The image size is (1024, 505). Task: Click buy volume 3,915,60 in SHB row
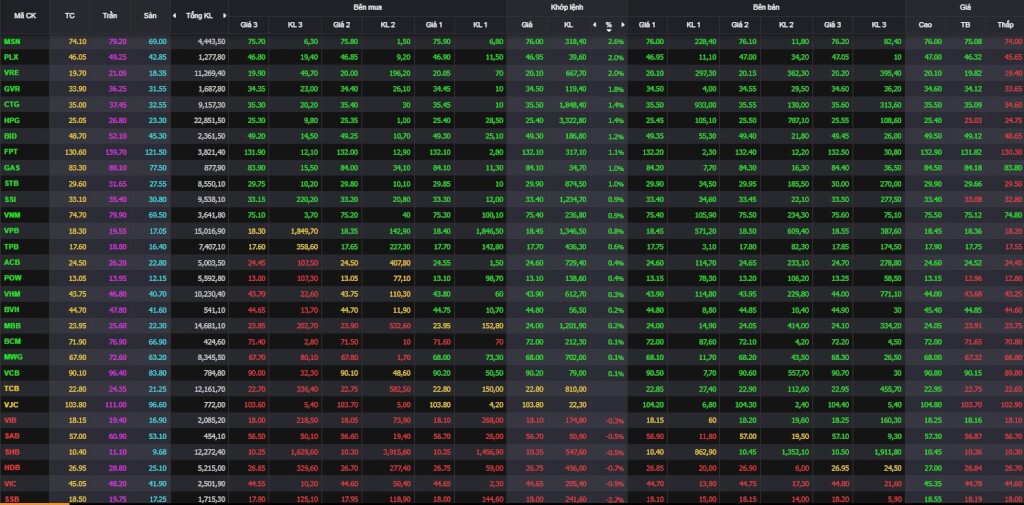(x=398, y=451)
